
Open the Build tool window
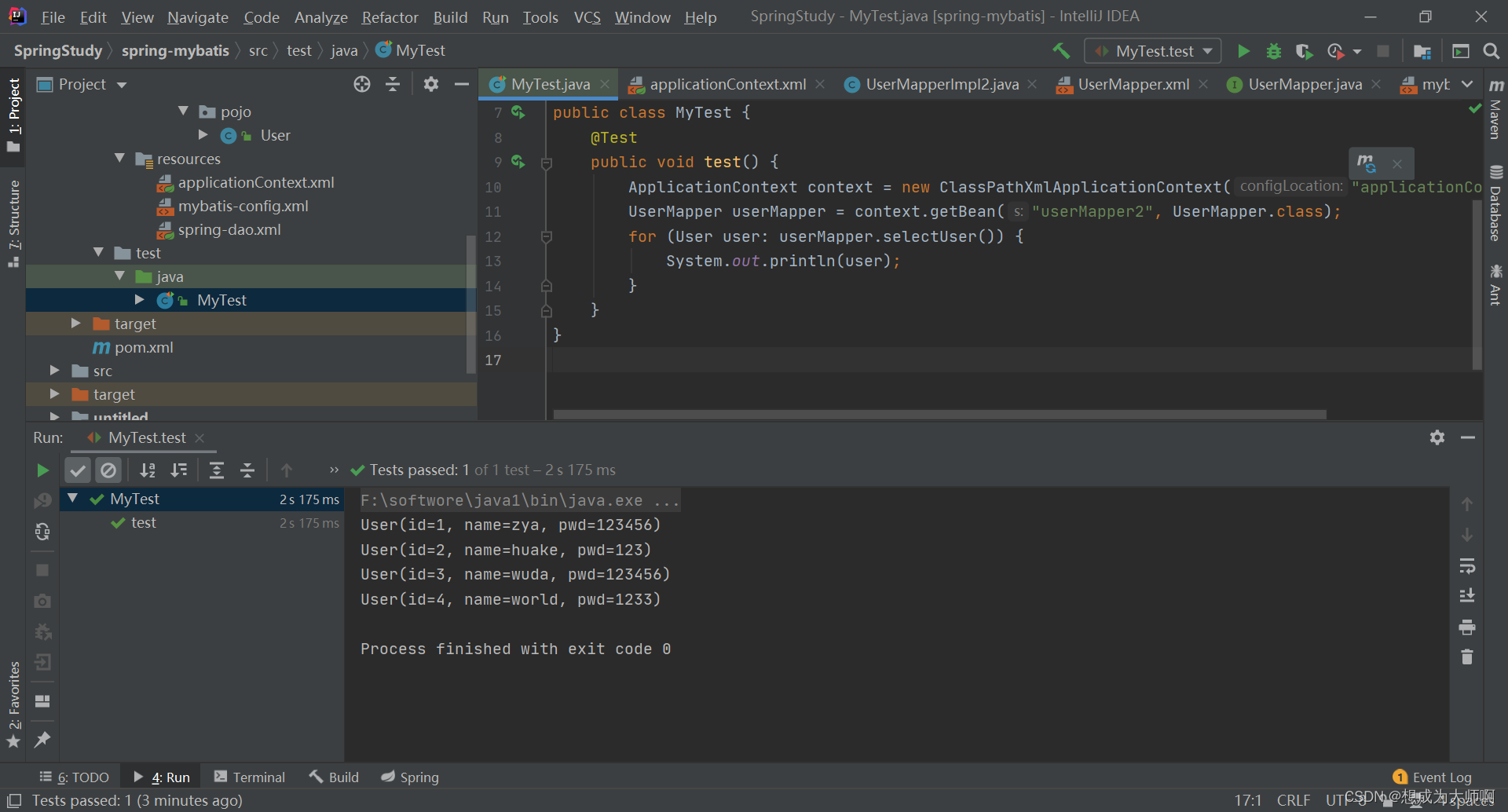pos(335,777)
